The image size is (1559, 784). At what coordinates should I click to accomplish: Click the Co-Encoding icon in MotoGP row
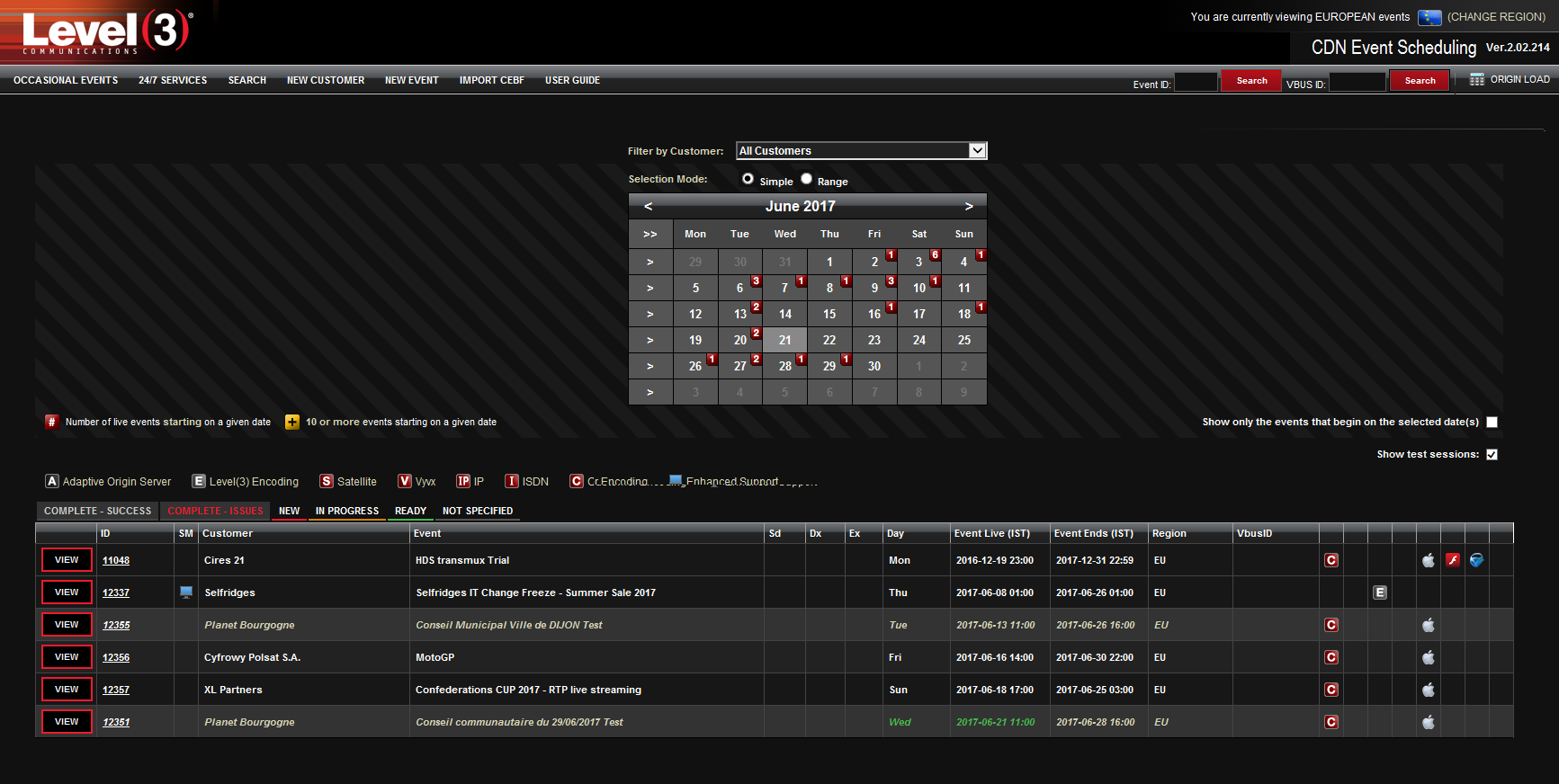[x=1331, y=657]
